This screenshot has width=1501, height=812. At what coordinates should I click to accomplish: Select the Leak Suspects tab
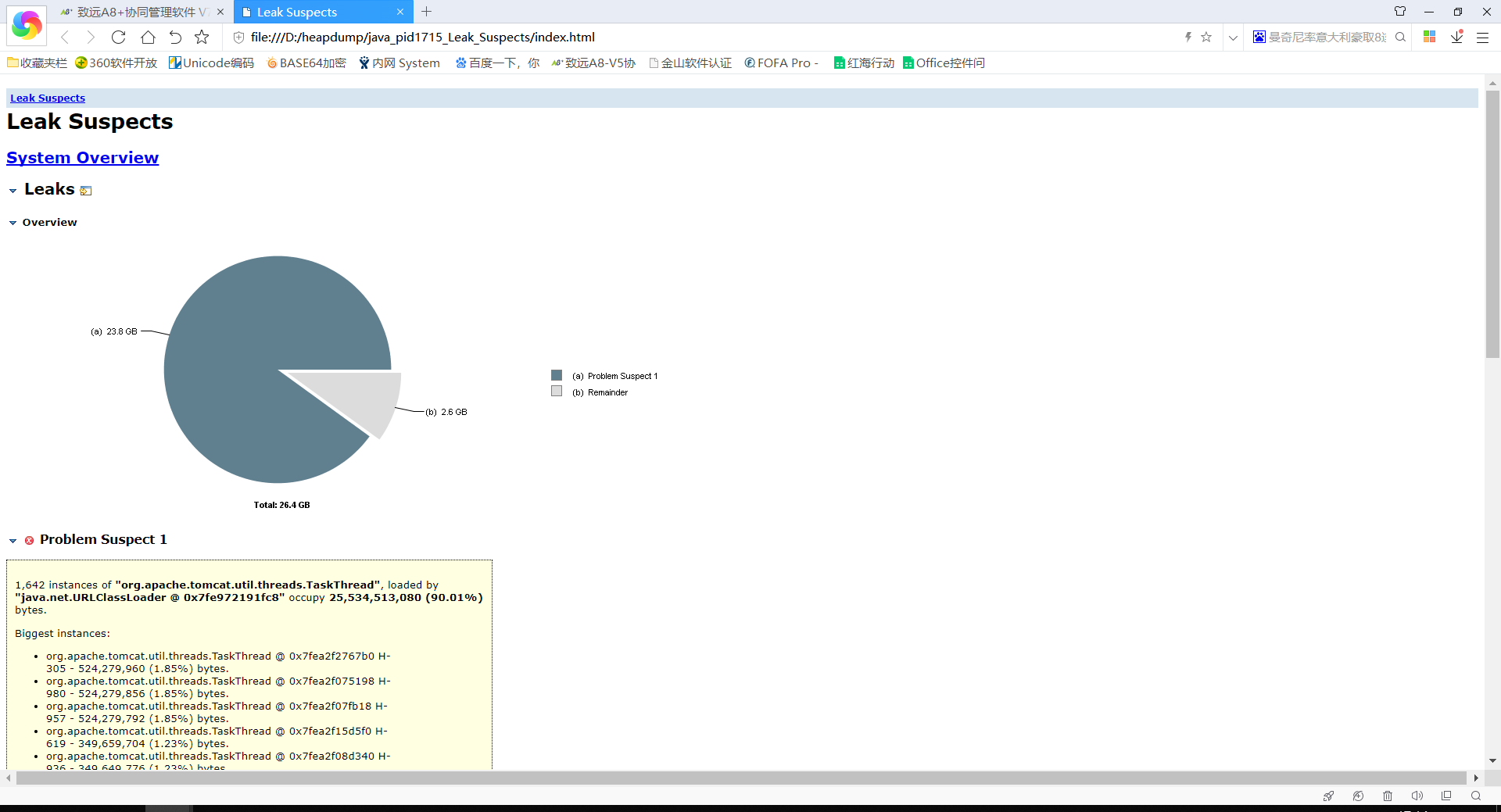[322, 13]
